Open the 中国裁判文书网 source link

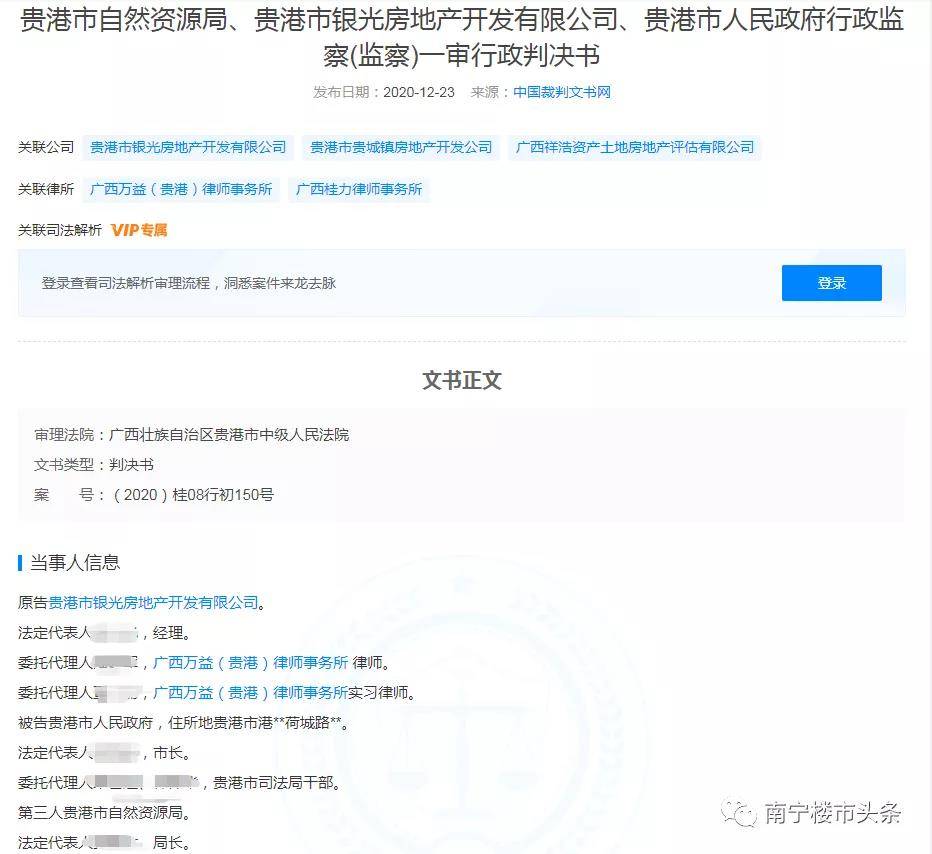[x=562, y=92]
